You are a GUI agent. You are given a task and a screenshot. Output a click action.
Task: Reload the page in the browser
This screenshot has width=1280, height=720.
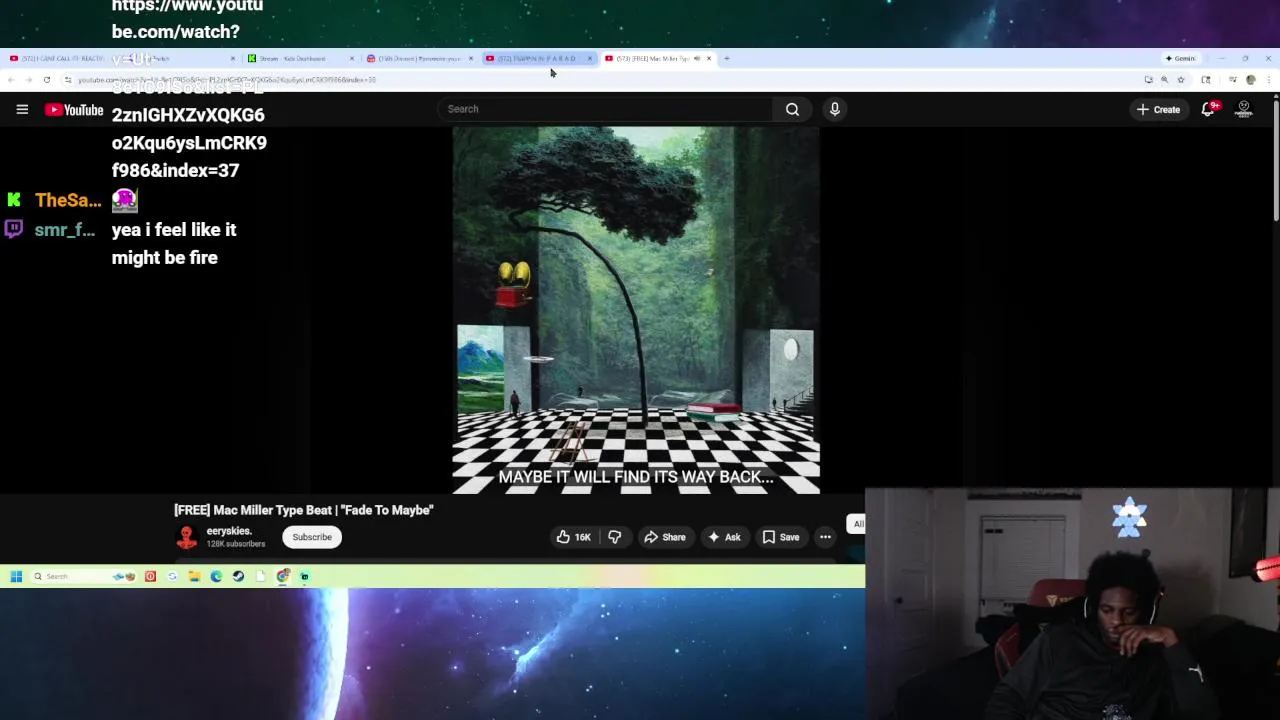[47, 79]
